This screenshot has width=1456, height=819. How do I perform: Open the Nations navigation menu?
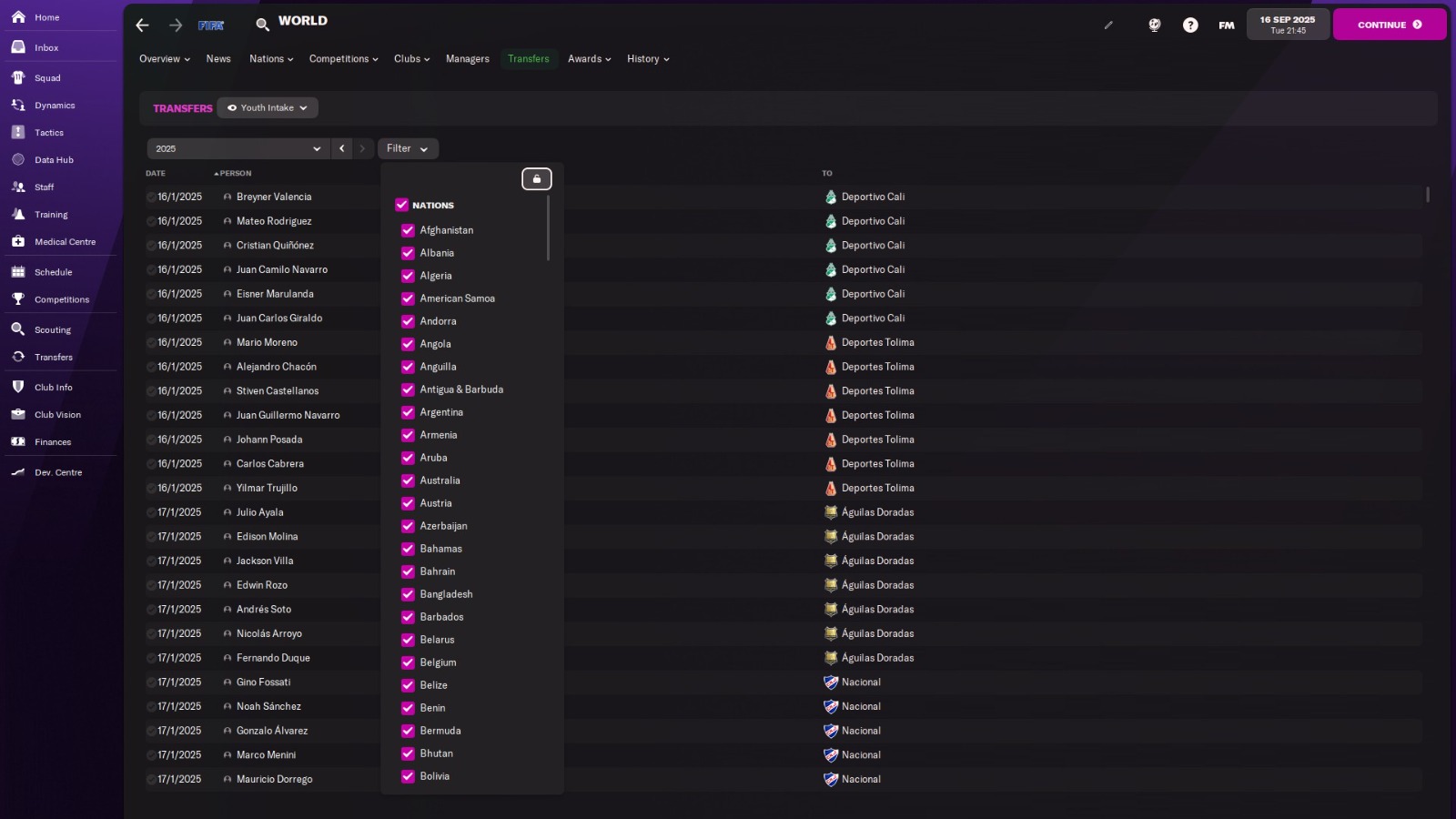(x=270, y=58)
